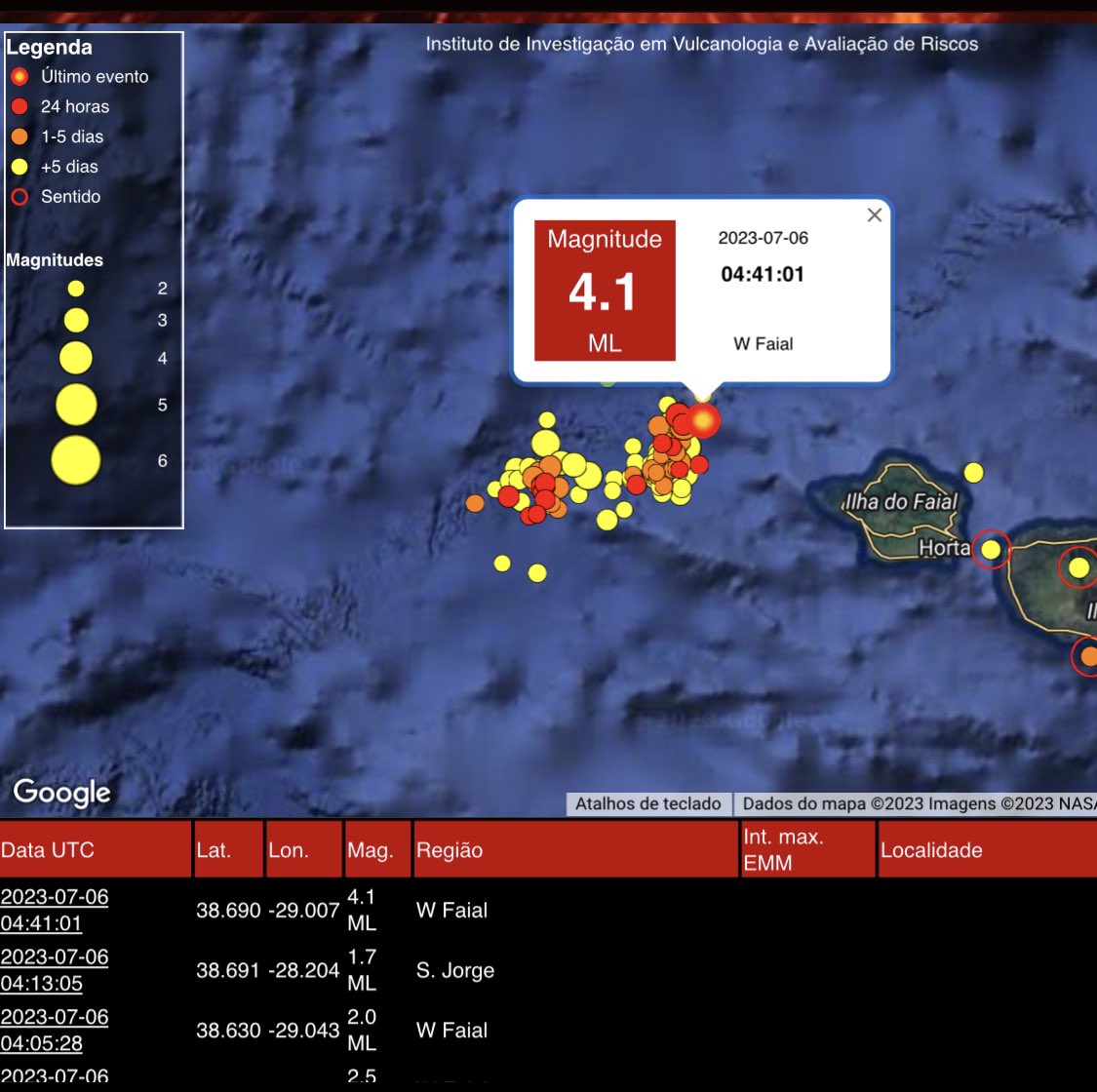This screenshot has height=1092, width=1097.
Task: Click the Mag. column header
Action: coord(369,849)
